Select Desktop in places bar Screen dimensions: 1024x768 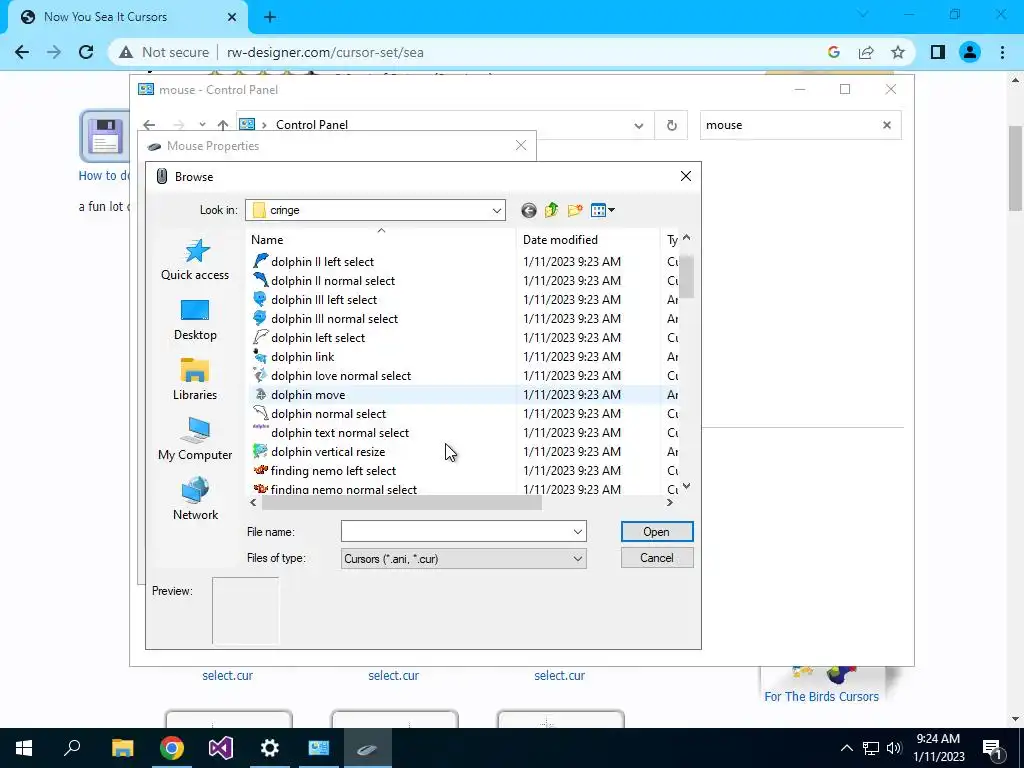pos(195,320)
